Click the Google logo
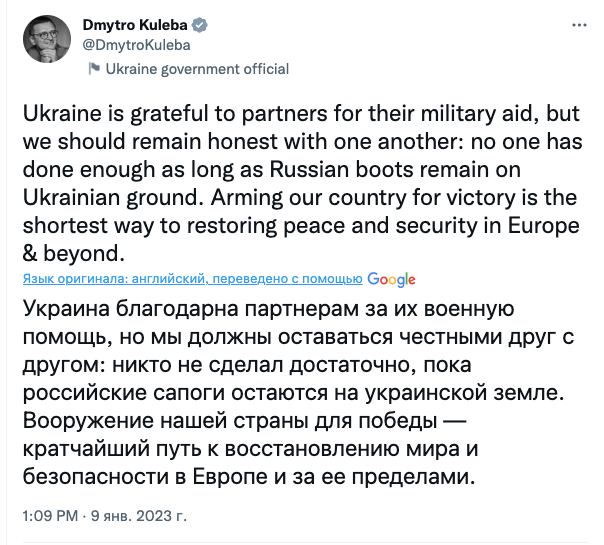Image resolution: width=604 pixels, height=545 pixels. point(391,279)
